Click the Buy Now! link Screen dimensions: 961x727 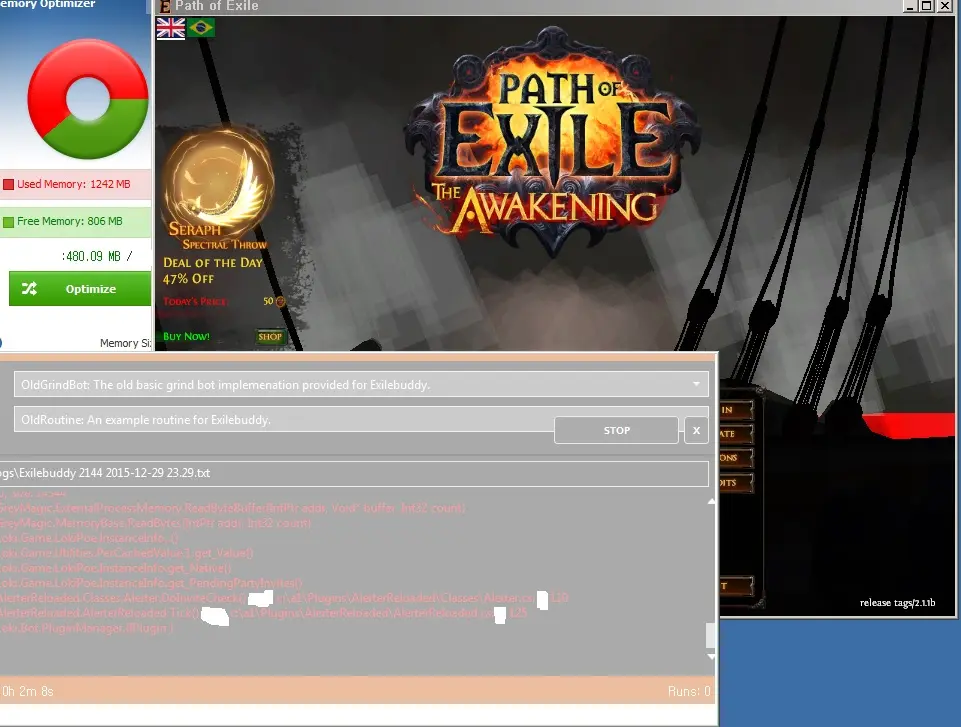(186, 337)
